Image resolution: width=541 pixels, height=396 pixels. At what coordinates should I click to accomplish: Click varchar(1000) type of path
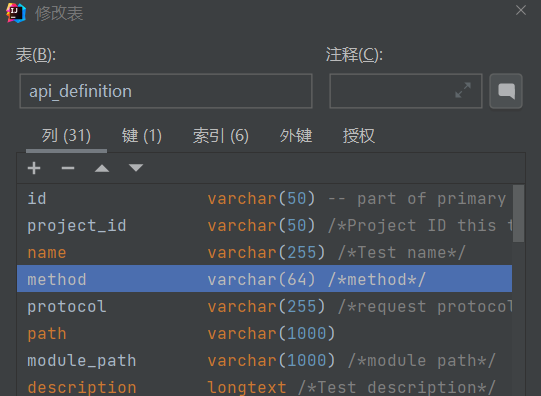tap(271, 334)
